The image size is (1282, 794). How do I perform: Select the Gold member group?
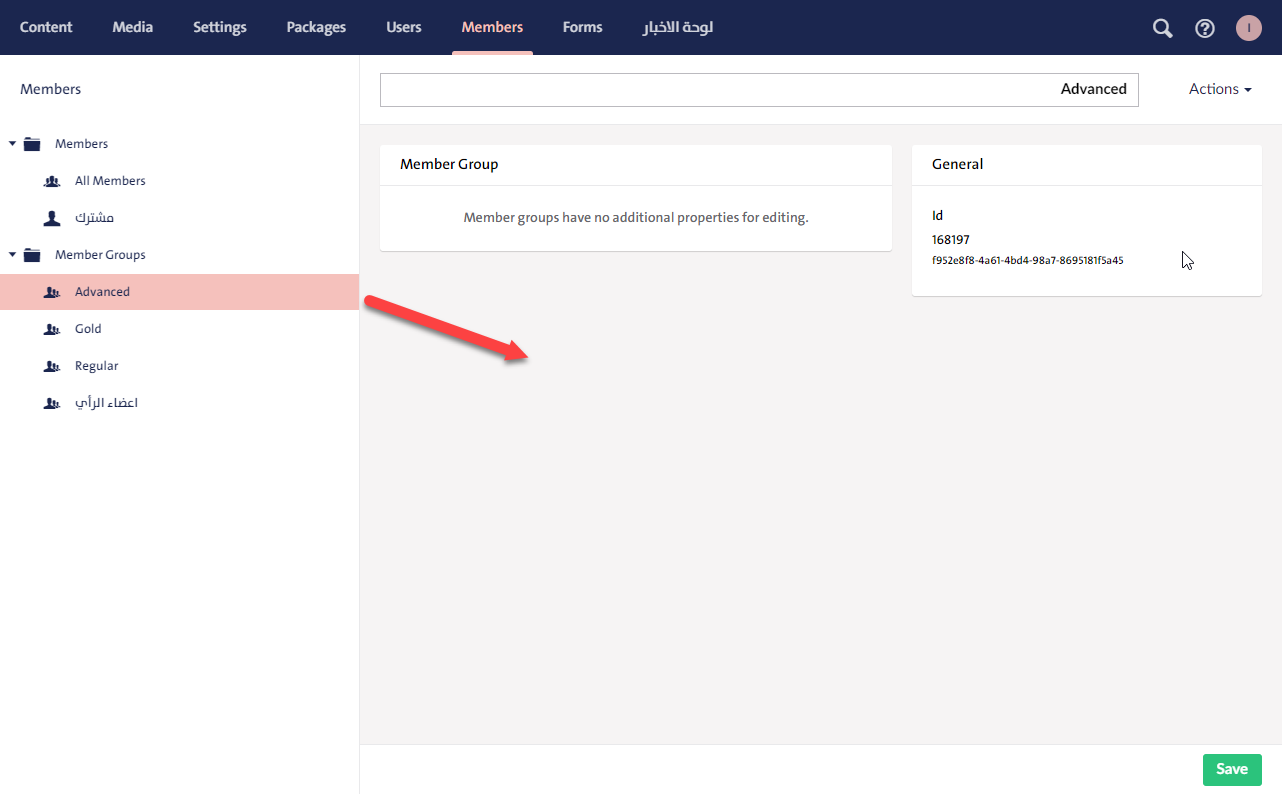tap(88, 329)
